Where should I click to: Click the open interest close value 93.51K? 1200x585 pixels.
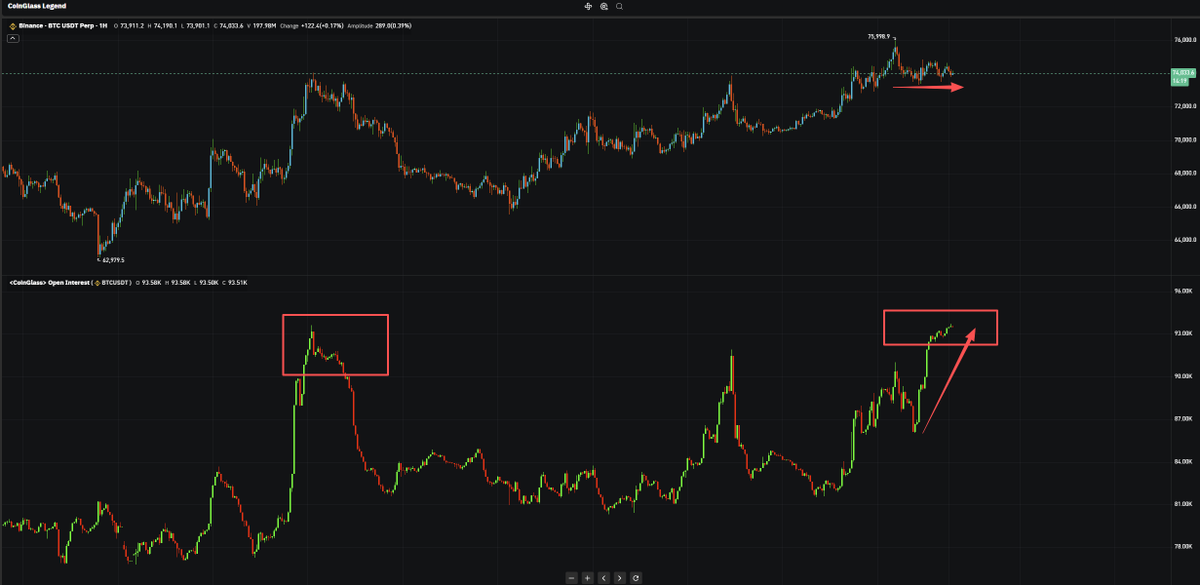[238, 283]
